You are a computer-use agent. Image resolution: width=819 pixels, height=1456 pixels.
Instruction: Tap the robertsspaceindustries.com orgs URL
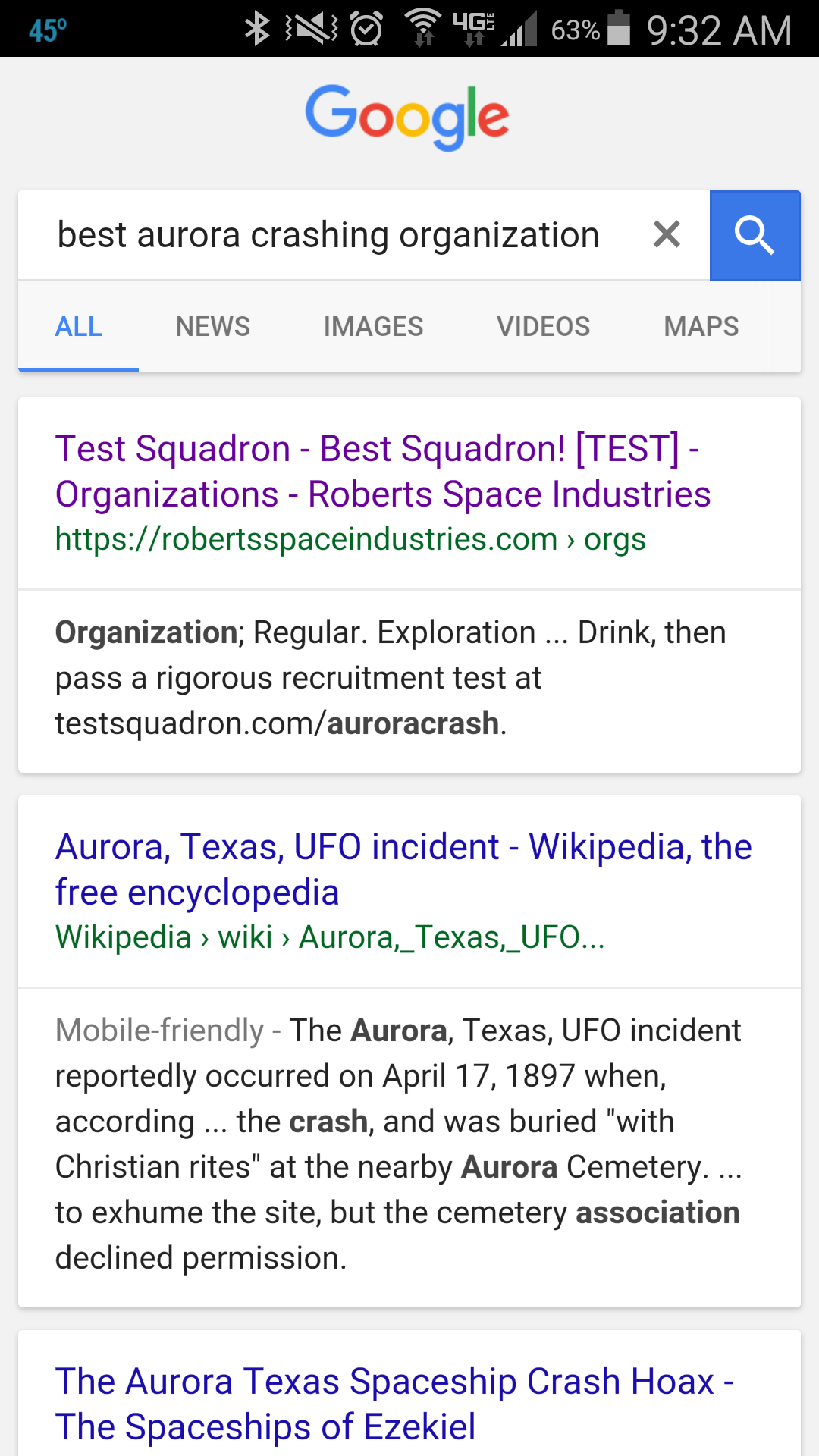point(350,539)
